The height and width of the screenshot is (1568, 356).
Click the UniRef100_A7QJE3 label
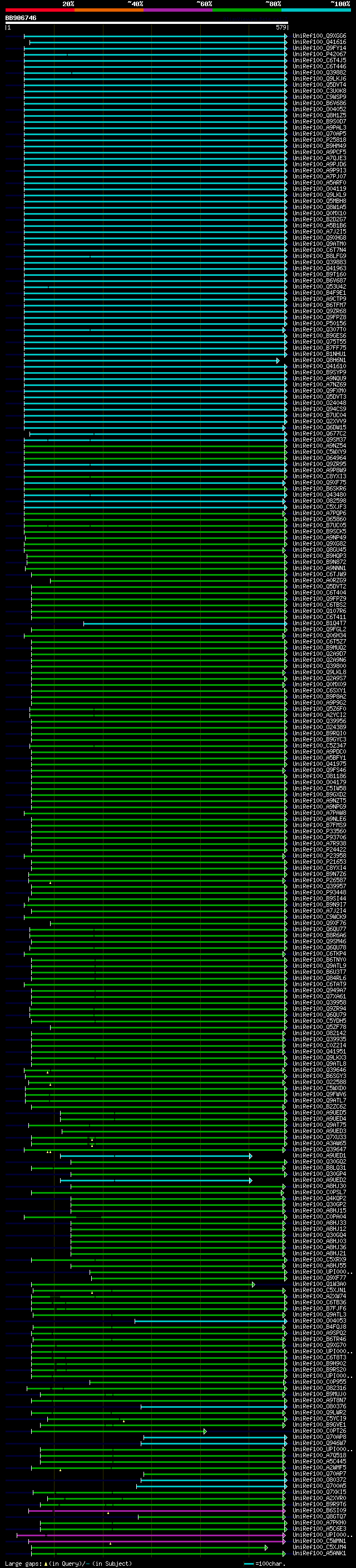[x=319, y=159]
